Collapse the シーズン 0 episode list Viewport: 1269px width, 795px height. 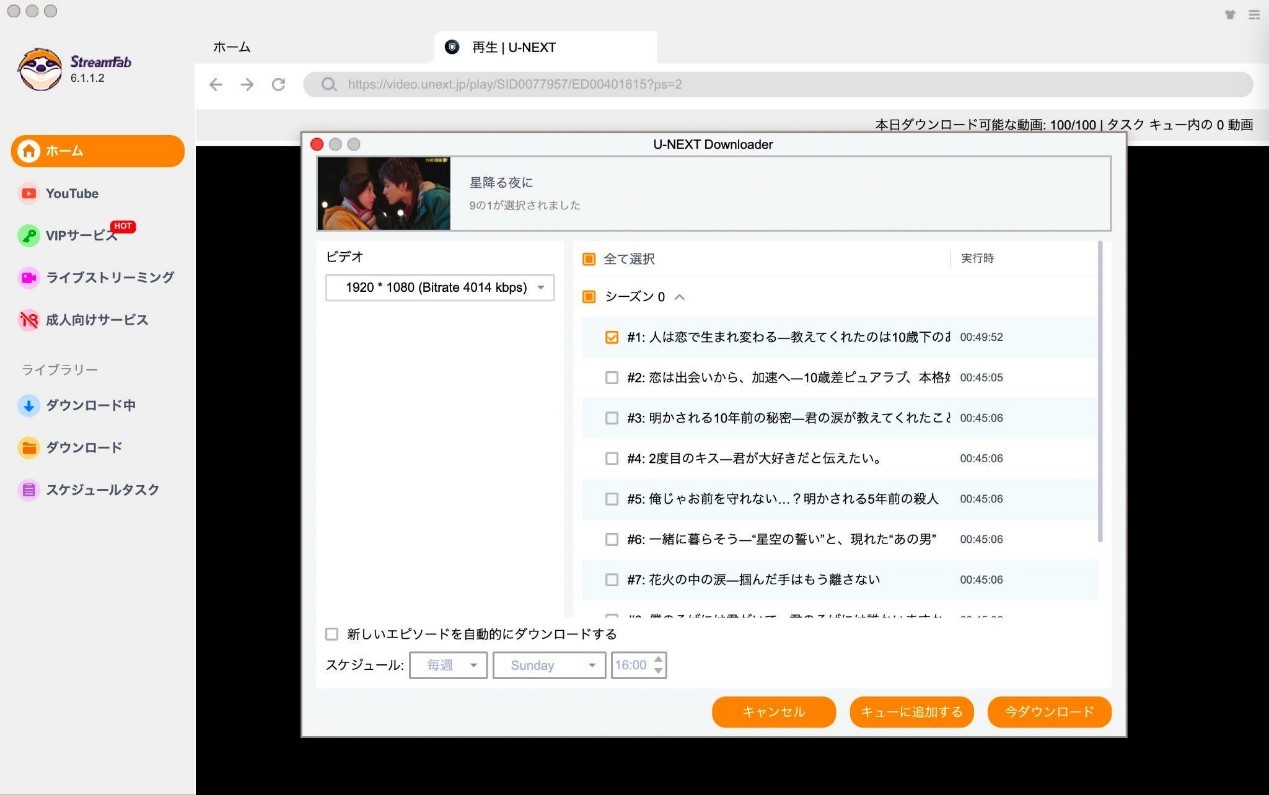pyautogui.click(x=678, y=296)
